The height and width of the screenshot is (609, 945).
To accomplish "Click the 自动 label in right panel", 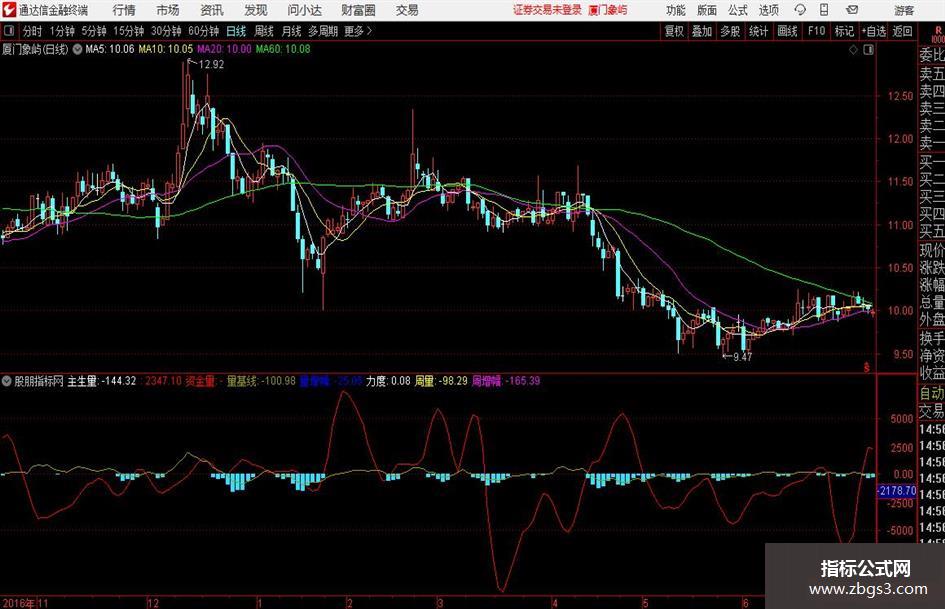I will pos(932,393).
